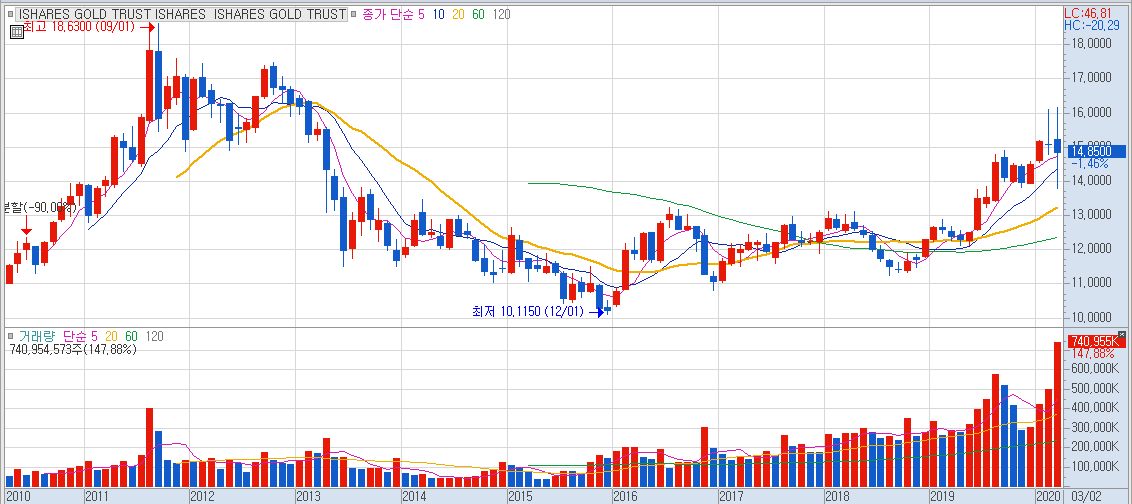Click the 2013 year label on time axis

point(308,496)
